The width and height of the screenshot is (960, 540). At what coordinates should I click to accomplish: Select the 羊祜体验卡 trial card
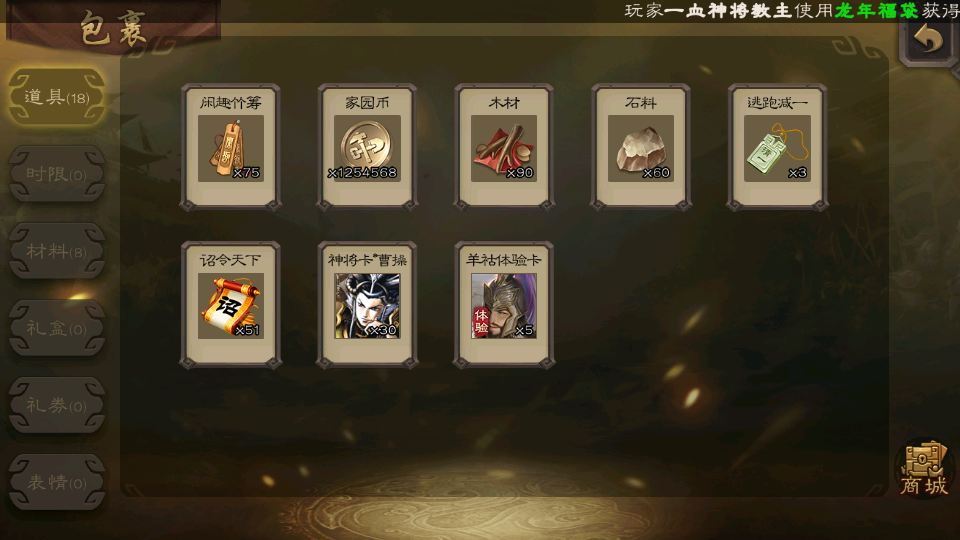504,305
